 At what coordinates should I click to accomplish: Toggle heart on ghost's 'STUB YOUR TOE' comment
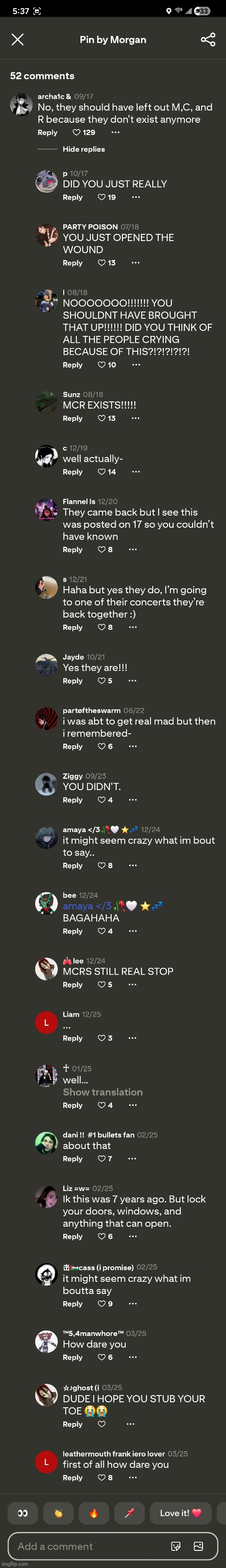click(x=101, y=1424)
